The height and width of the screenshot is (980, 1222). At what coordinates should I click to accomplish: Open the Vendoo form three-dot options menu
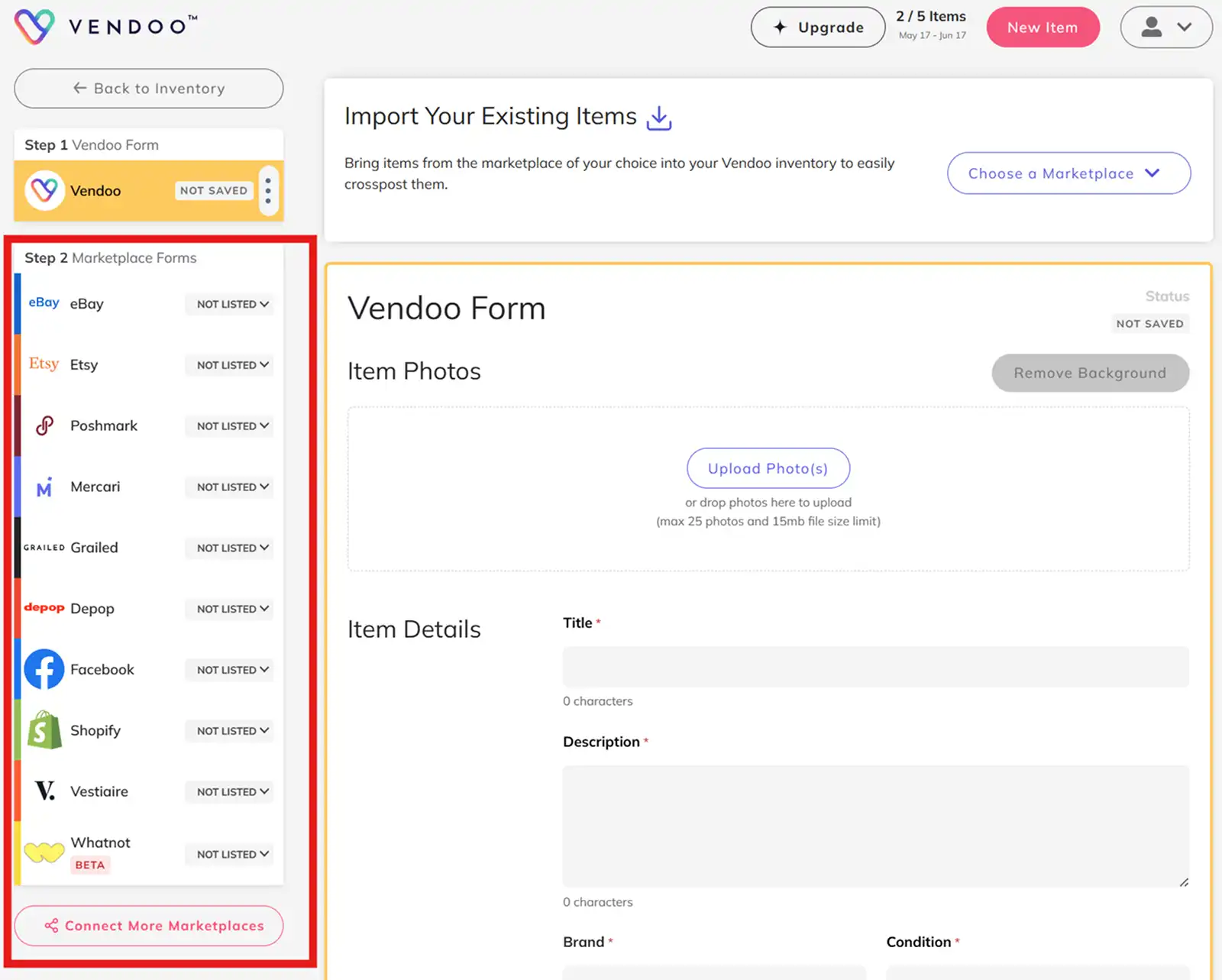pos(268,190)
